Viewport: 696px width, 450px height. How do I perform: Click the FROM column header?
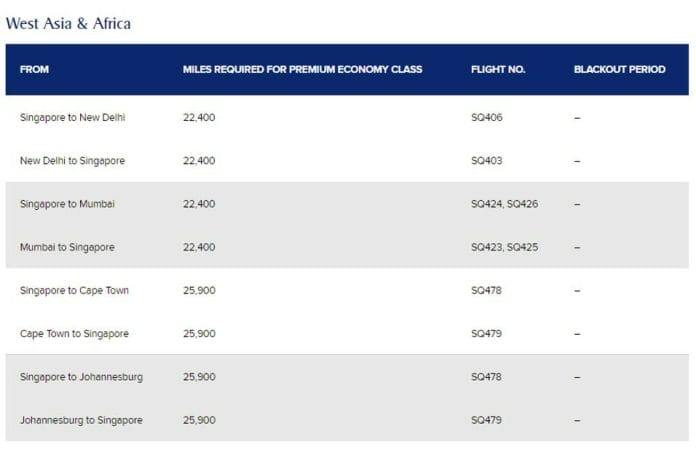pyautogui.click(x=34, y=69)
